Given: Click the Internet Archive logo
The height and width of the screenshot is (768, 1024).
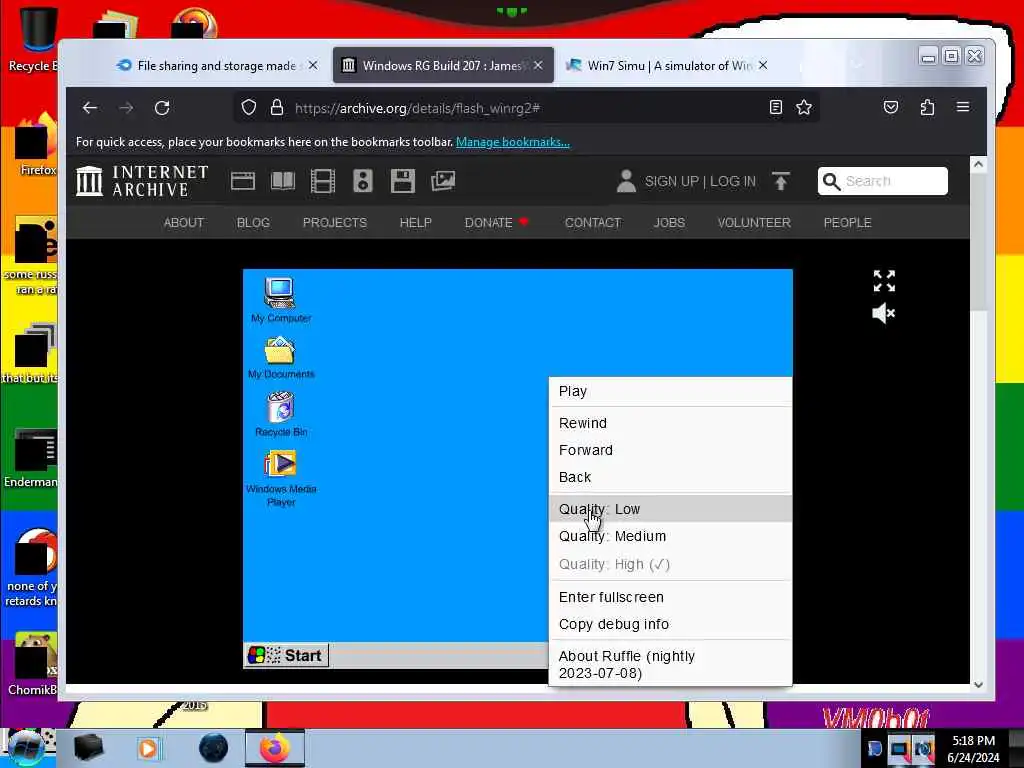Looking at the screenshot, I should 142,181.
